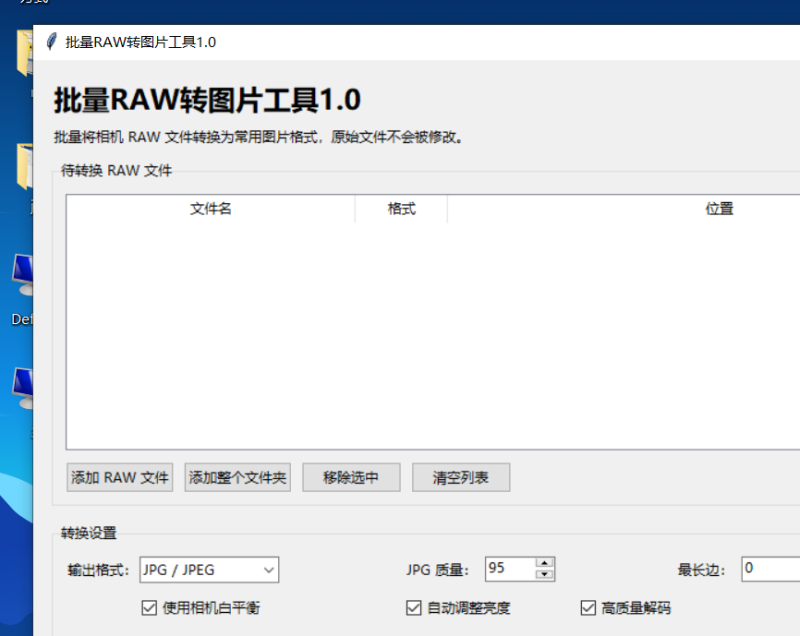Click the 添加整个文件夹 button

(x=238, y=477)
